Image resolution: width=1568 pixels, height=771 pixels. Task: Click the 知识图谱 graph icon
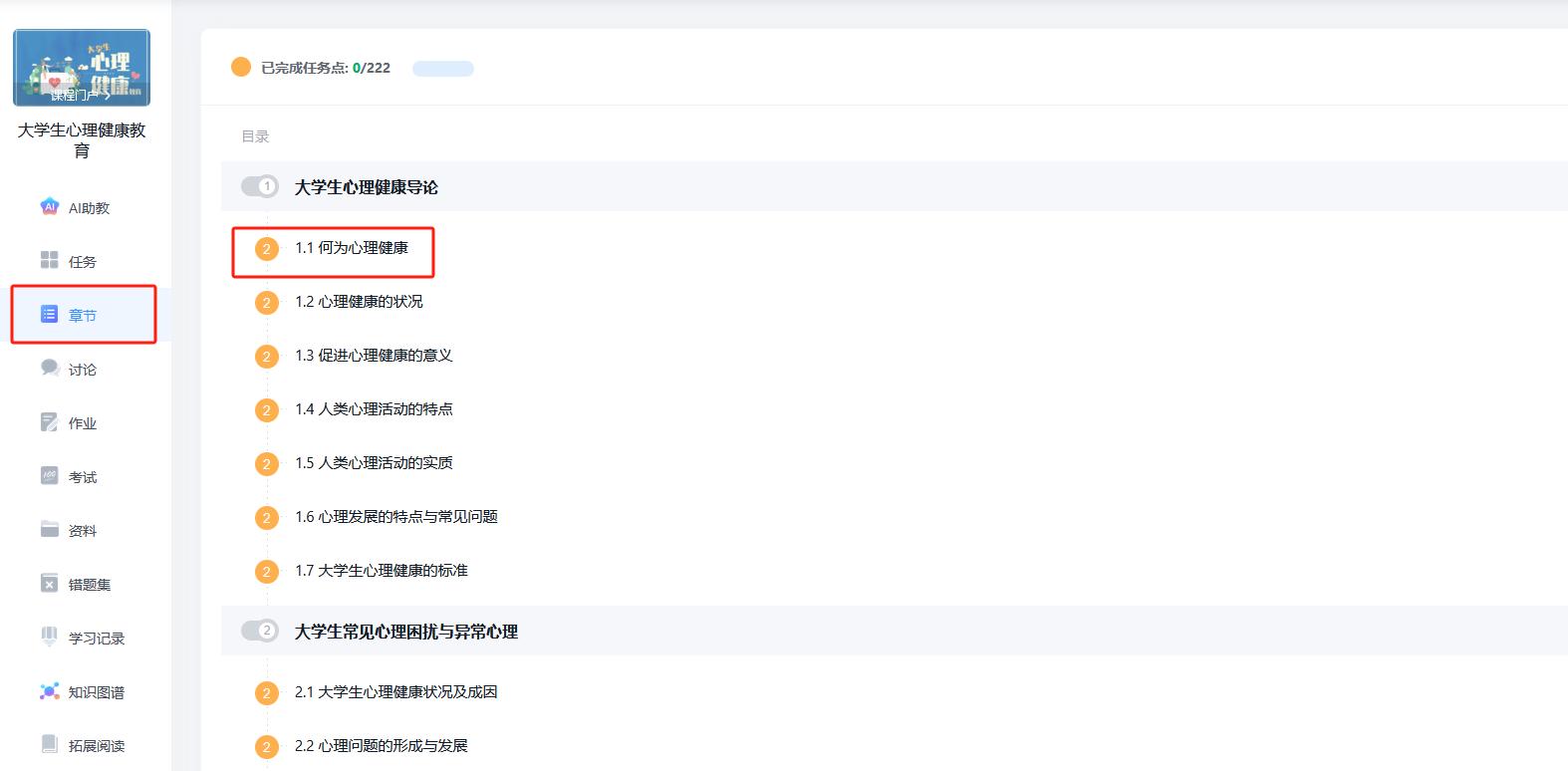point(50,691)
